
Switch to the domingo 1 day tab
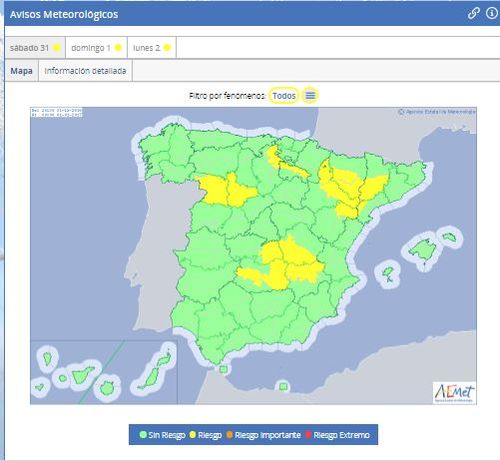pos(96,48)
